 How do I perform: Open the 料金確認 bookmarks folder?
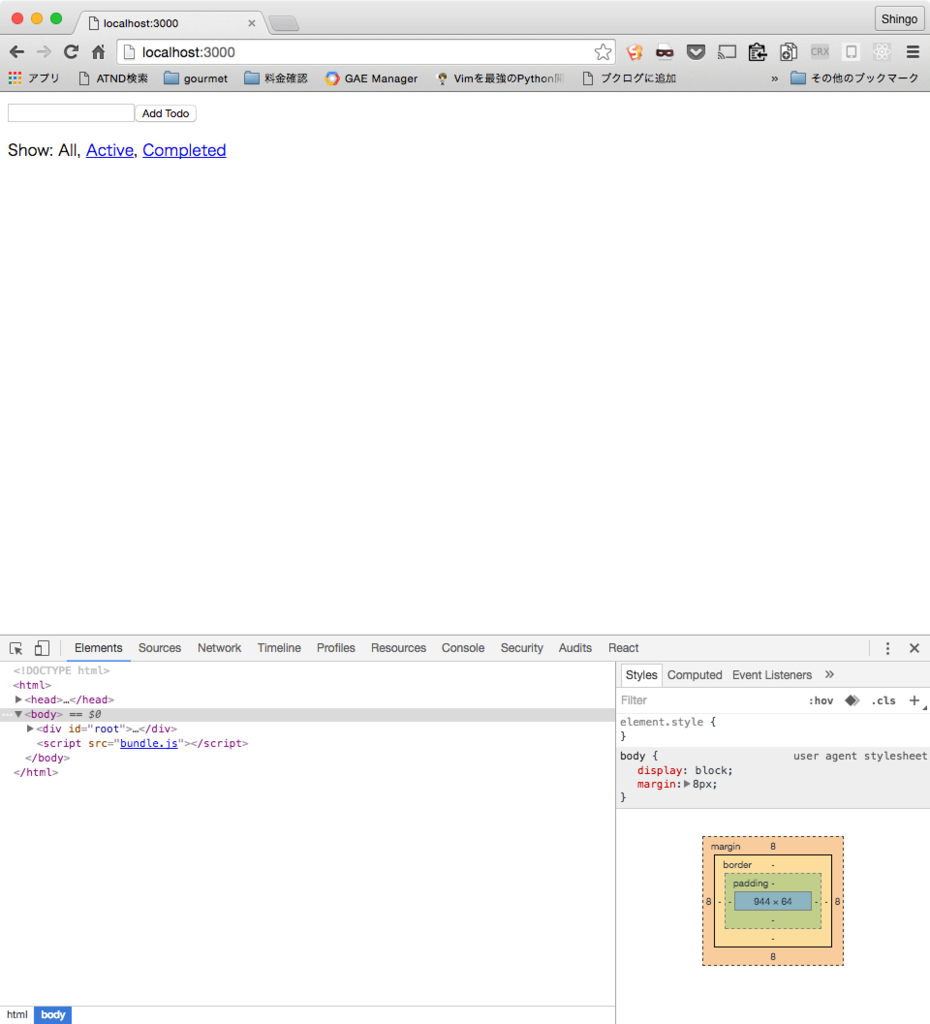pyautogui.click(x=276, y=78)
